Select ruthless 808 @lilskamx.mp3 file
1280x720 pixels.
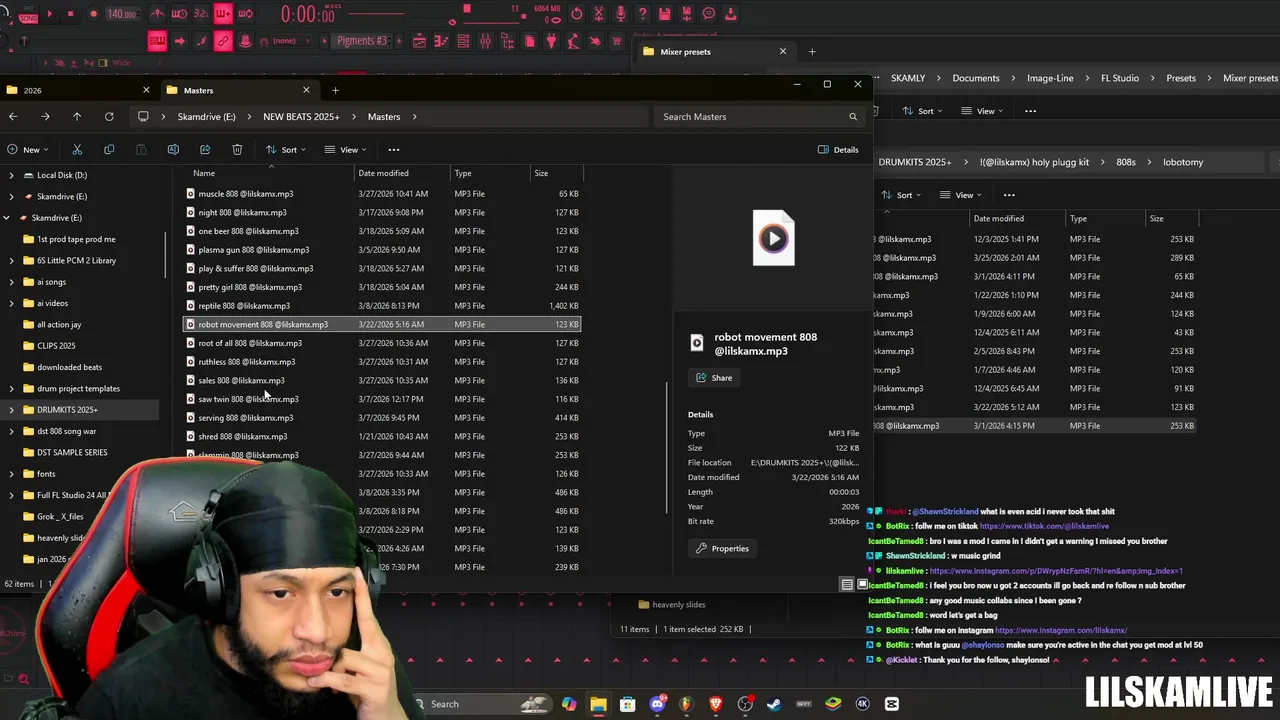click(382, 362)
